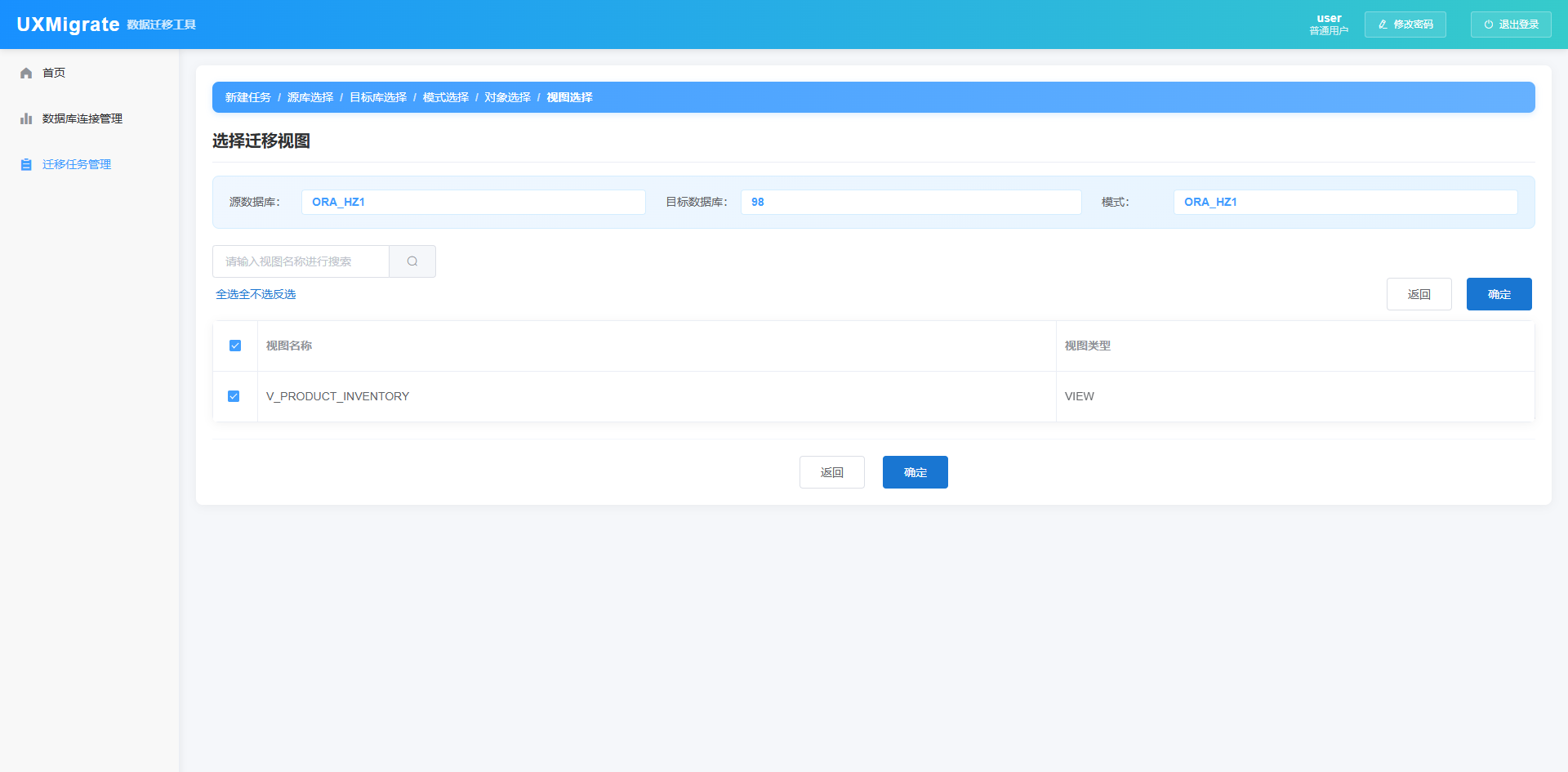Click the 反选 link to invert selection
This screenshot has height=772, width=1568.
285,294
